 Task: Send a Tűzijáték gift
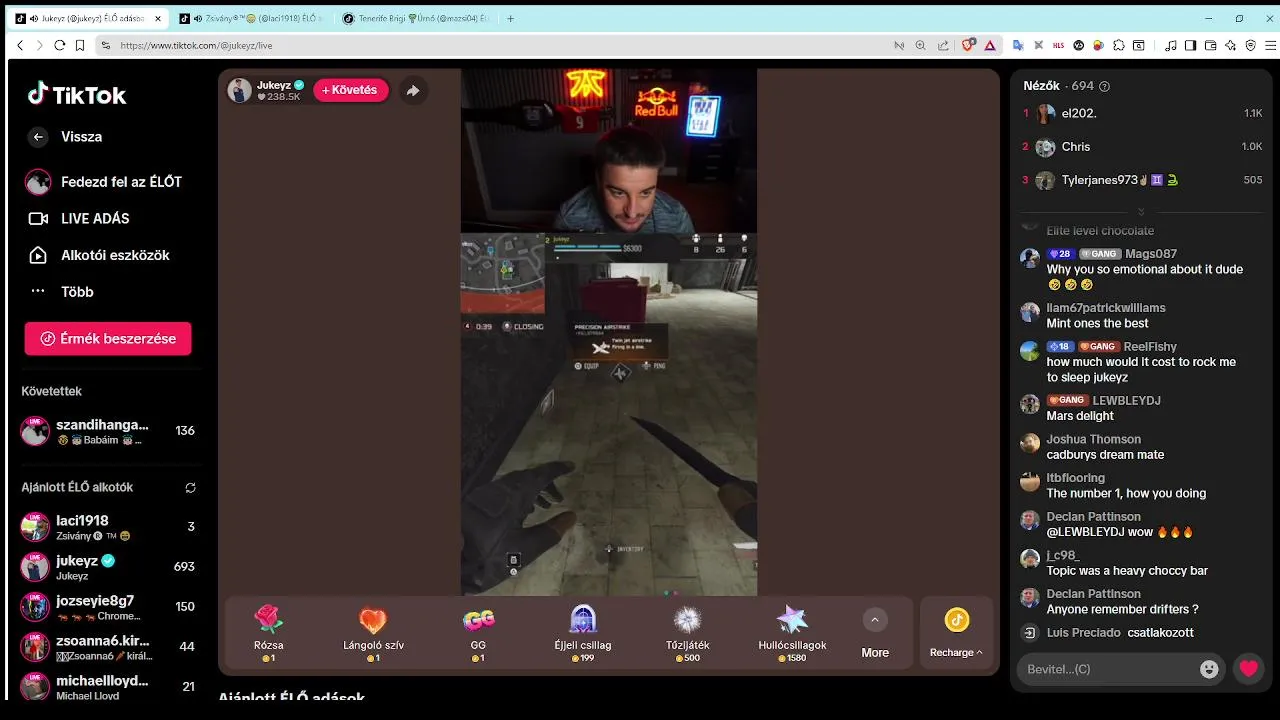(688, 633)
